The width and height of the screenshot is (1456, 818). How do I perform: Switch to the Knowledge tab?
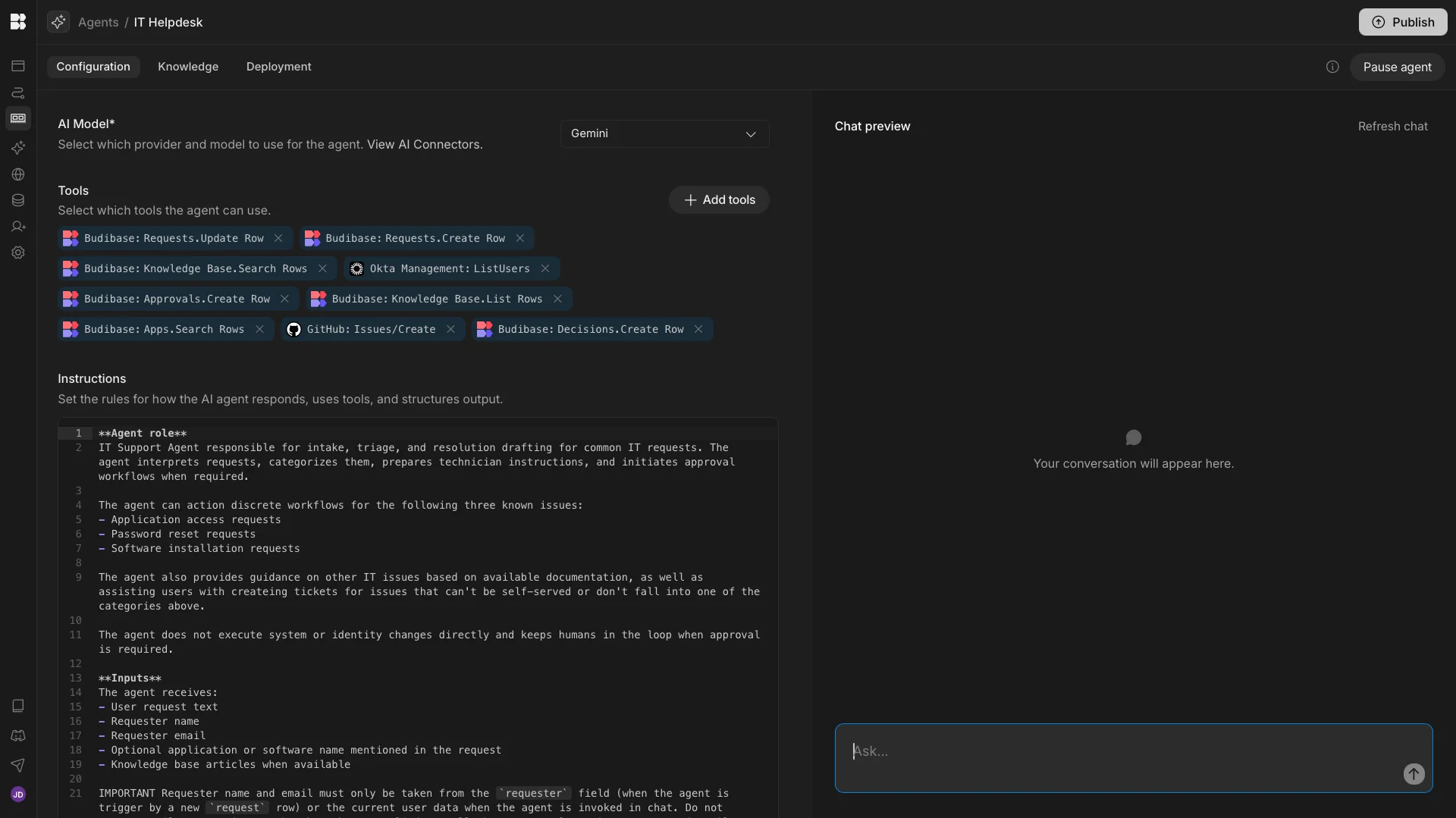188,67
